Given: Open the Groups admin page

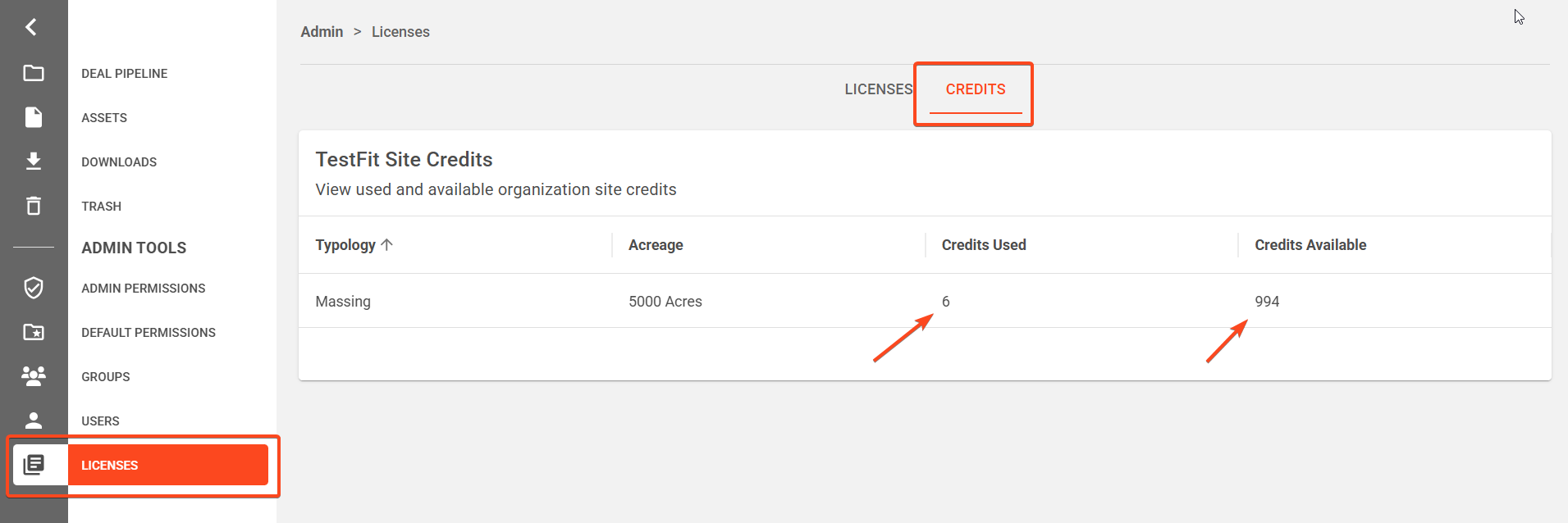Looking at the screenshot, I should [x=106, y=377].
